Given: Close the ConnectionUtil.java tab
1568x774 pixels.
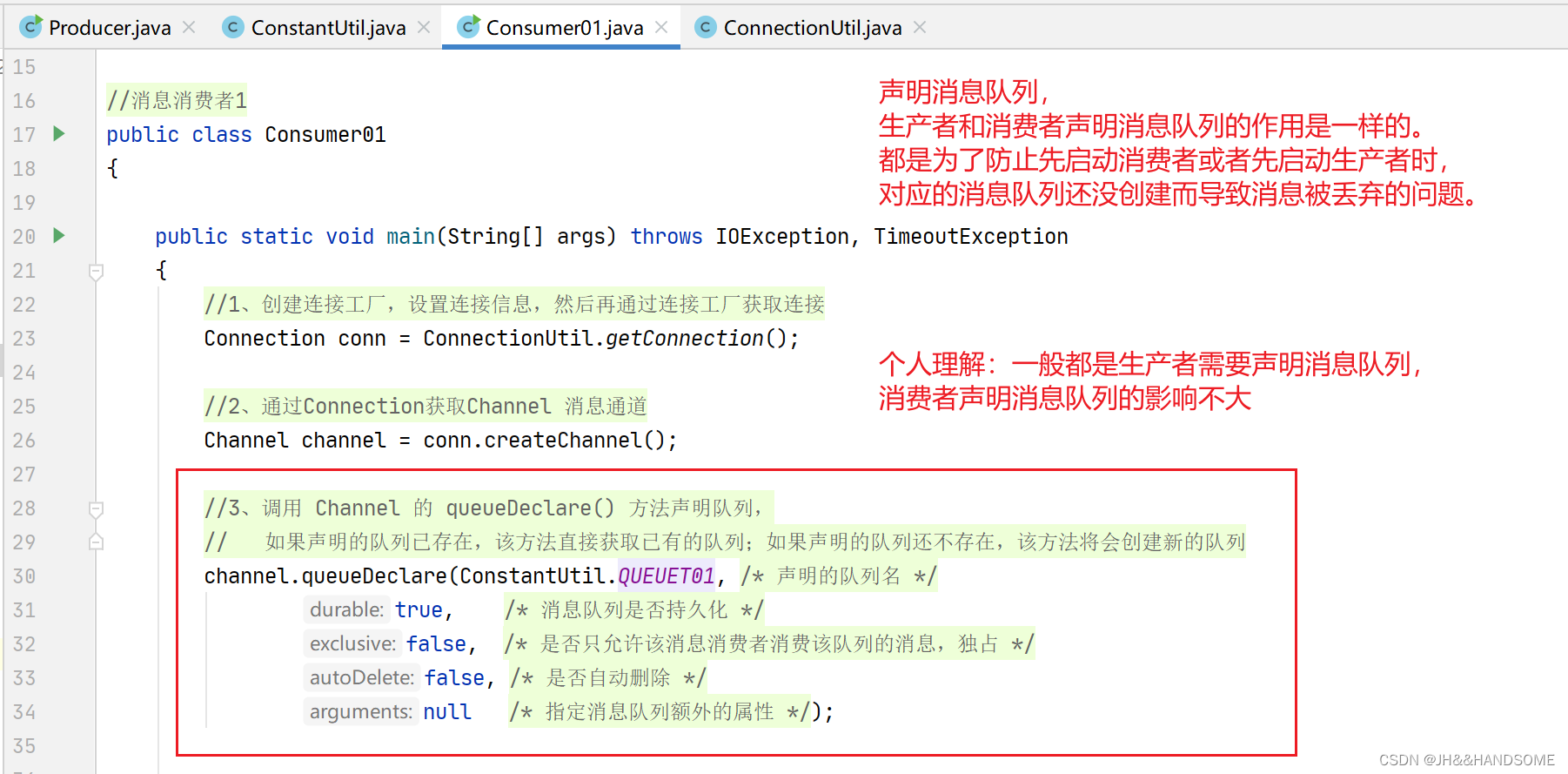Looking at the screenshot, I should (920, 28).
